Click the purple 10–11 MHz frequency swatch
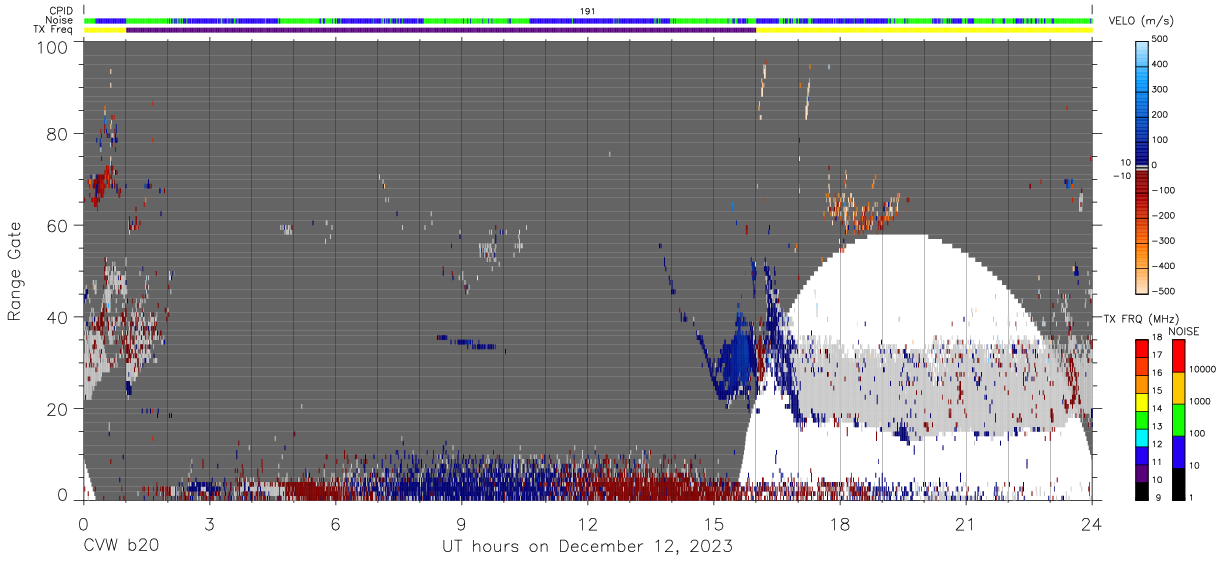 coord(1142,472)
